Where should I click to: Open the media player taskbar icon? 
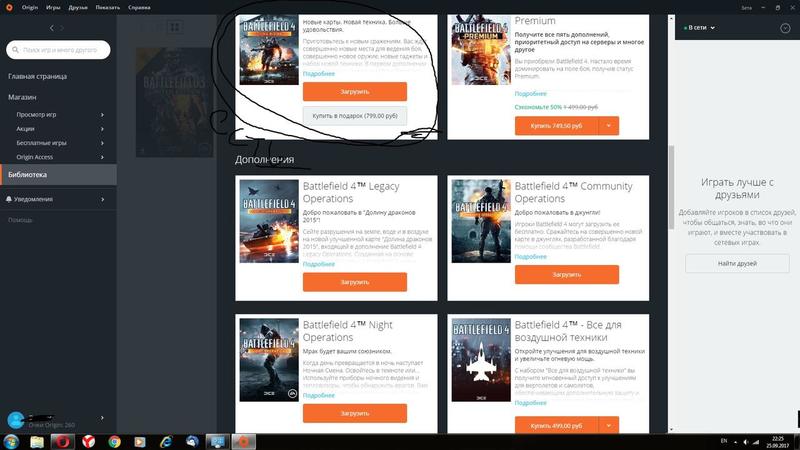coord(140,442)
